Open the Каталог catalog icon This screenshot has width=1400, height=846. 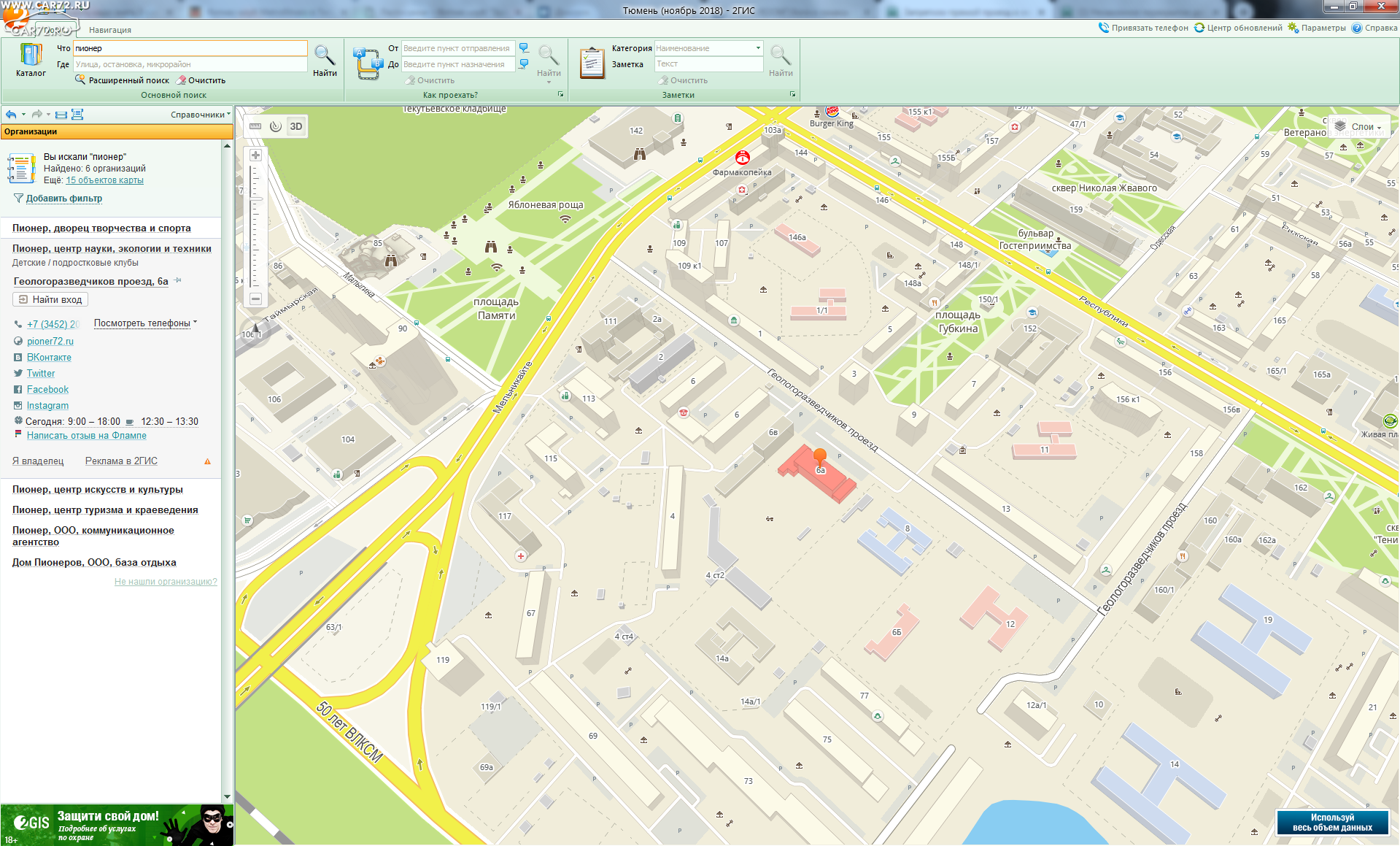point(31,59)
